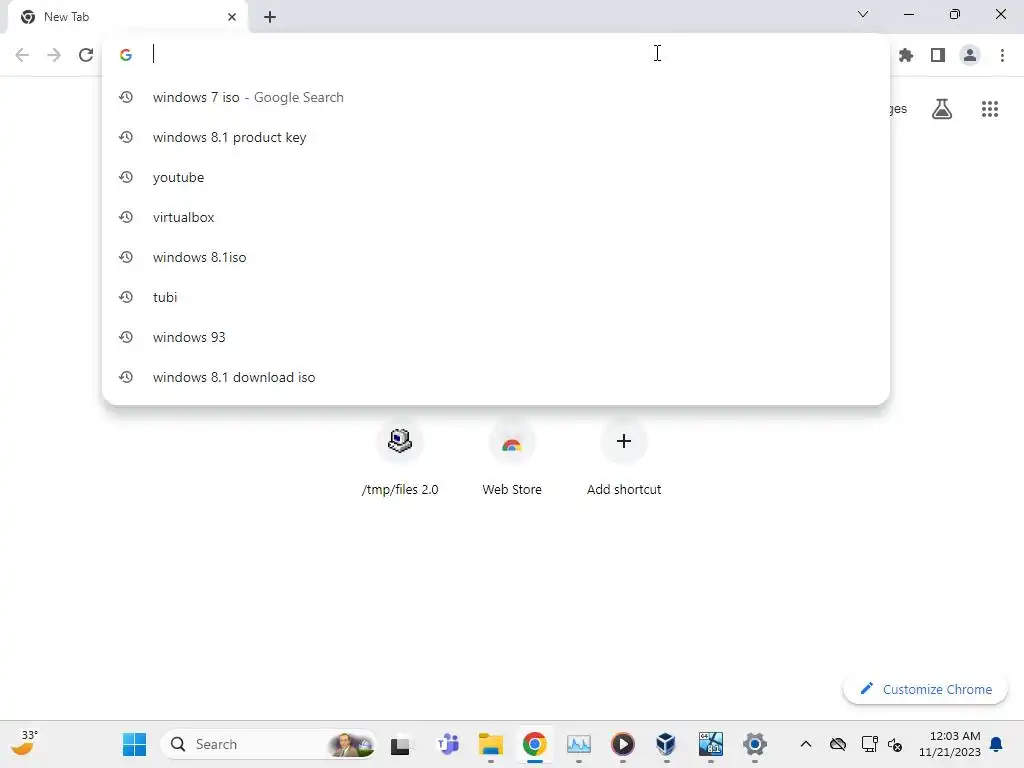Click the Google G icon in omnibox

126,55
